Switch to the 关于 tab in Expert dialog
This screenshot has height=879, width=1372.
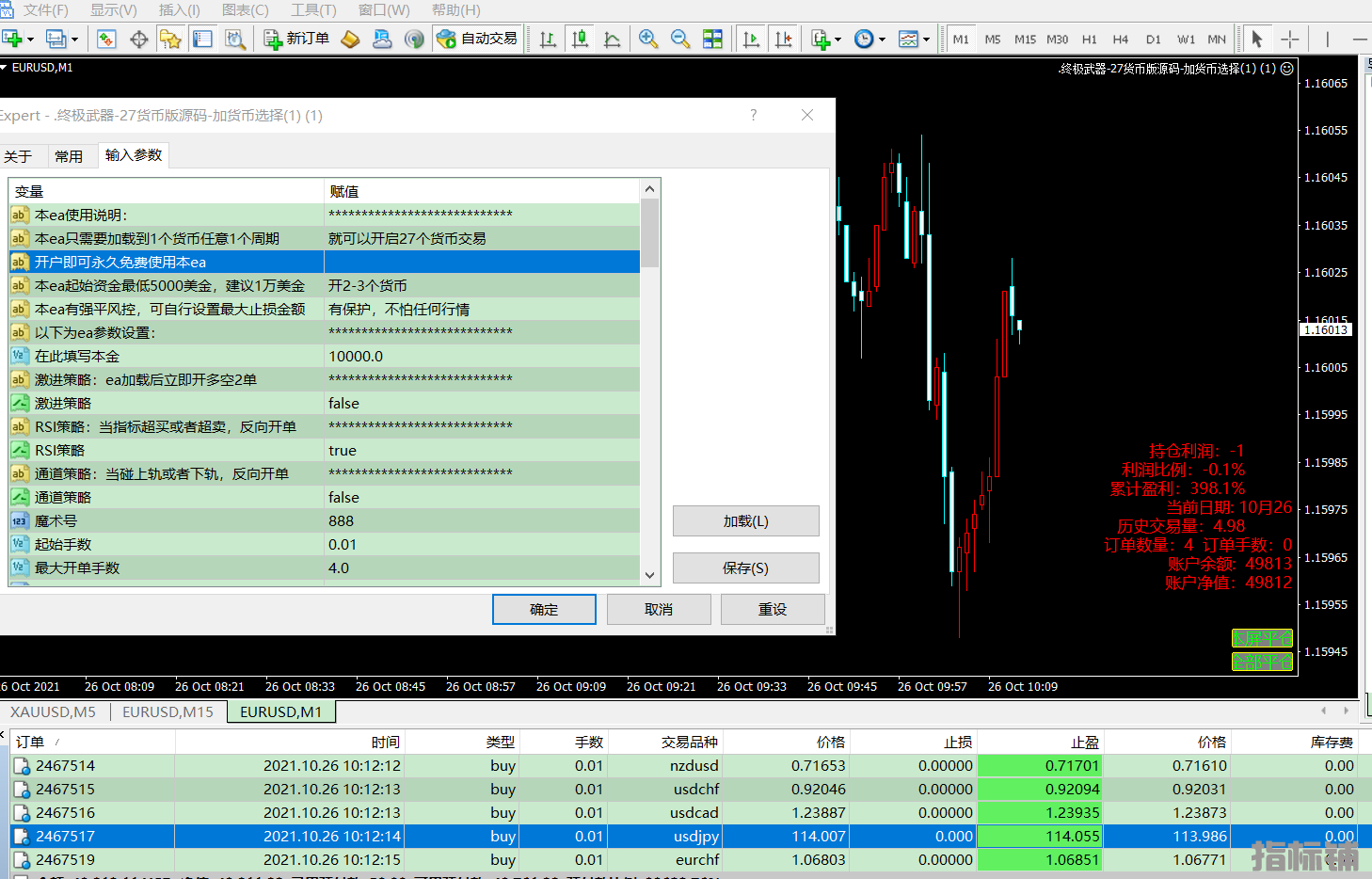coord(18,156)
